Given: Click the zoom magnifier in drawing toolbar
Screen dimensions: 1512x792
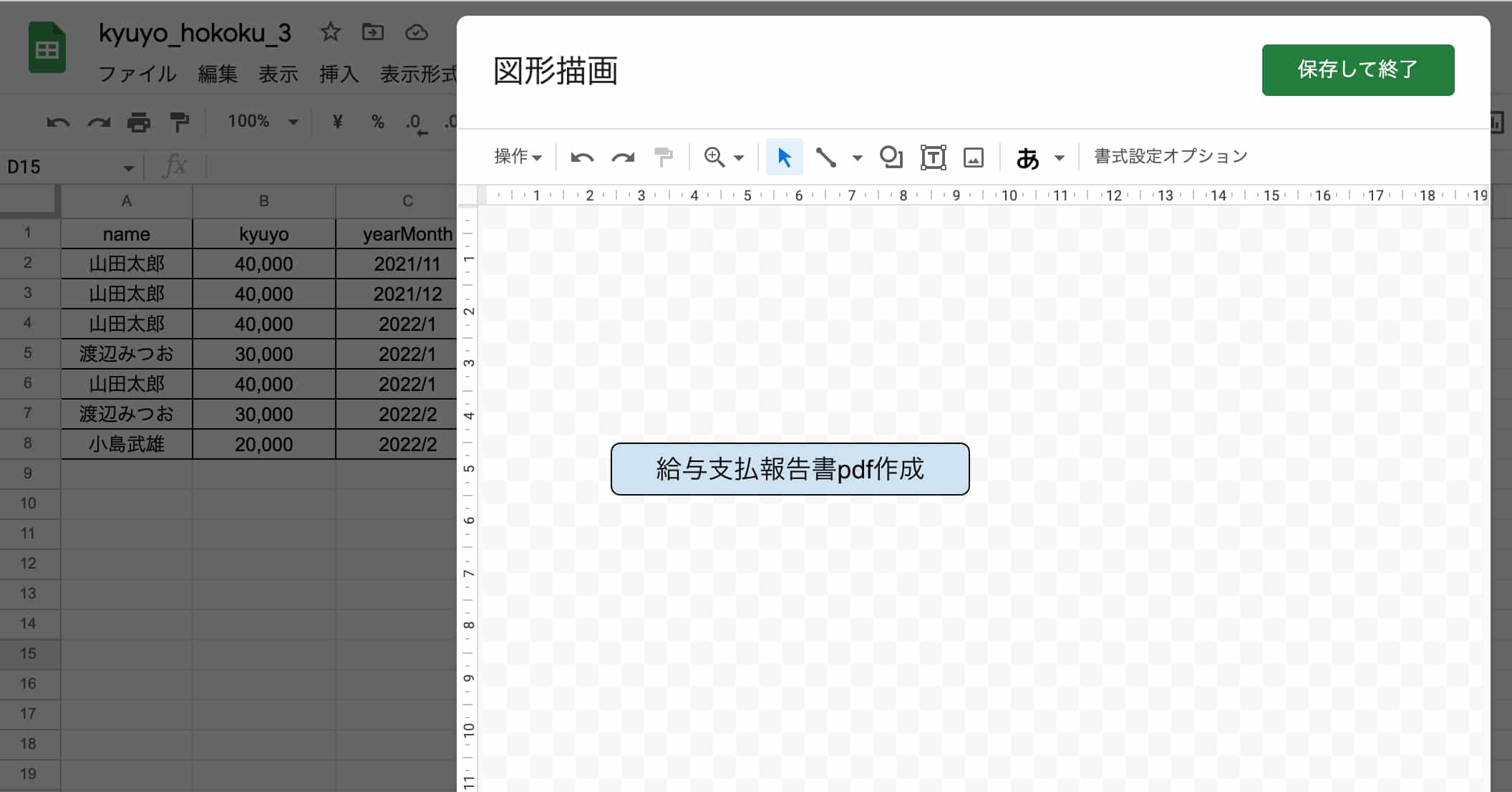Looking at the screenshot, I should tap(714, 157).
